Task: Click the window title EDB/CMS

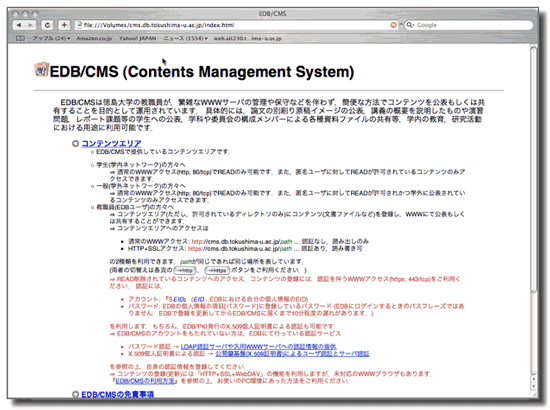Action: [x=273, y=14]
